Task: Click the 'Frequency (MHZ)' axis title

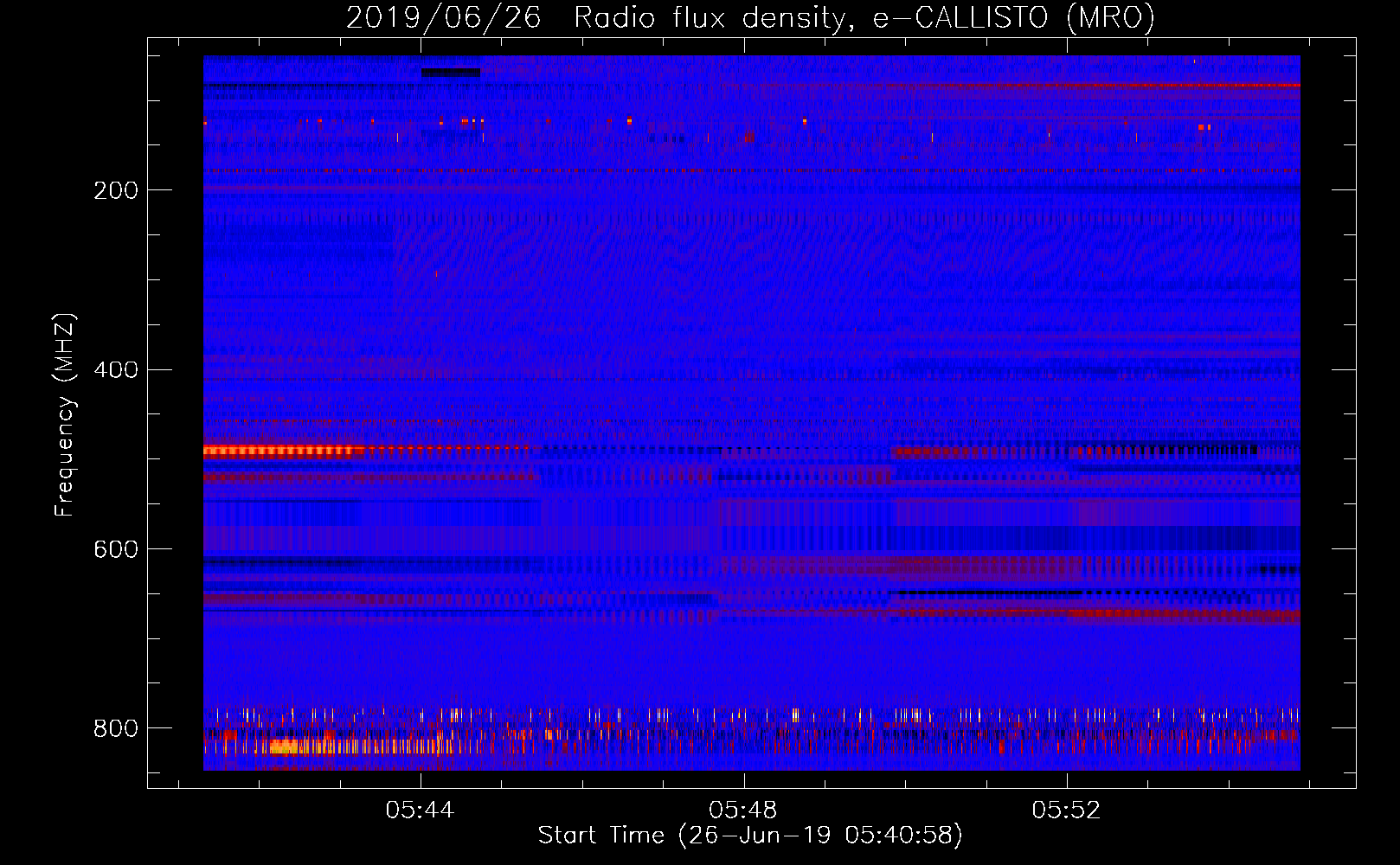Action: coord(65,414)
